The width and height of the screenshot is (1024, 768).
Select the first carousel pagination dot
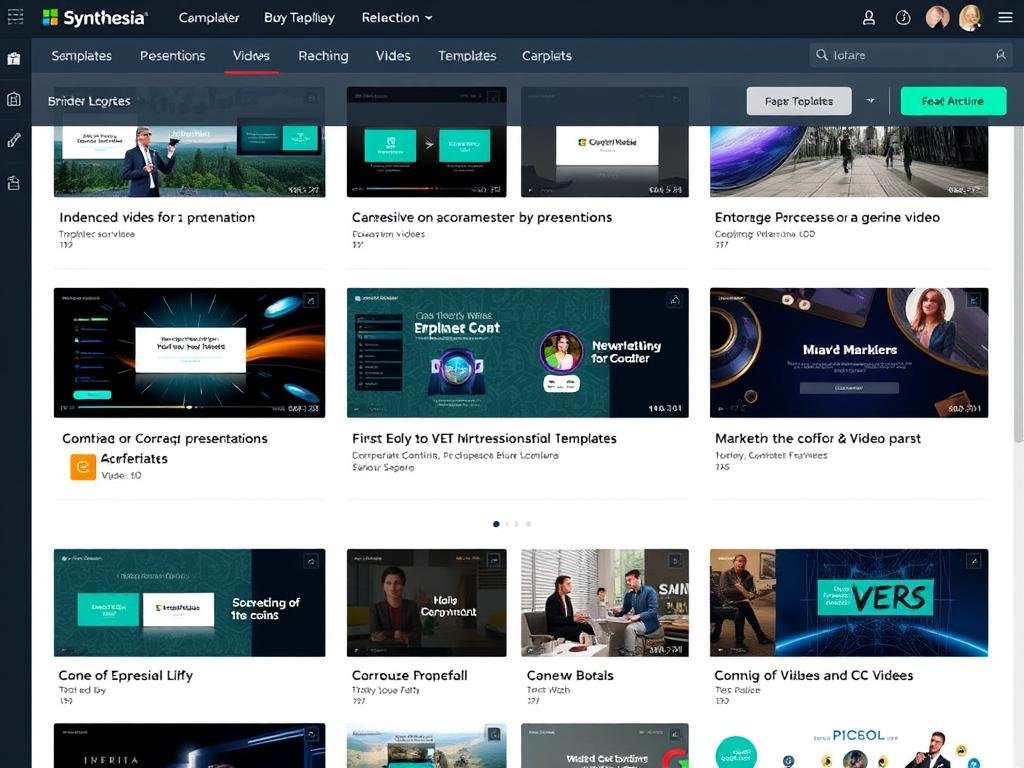pos(496,524)
